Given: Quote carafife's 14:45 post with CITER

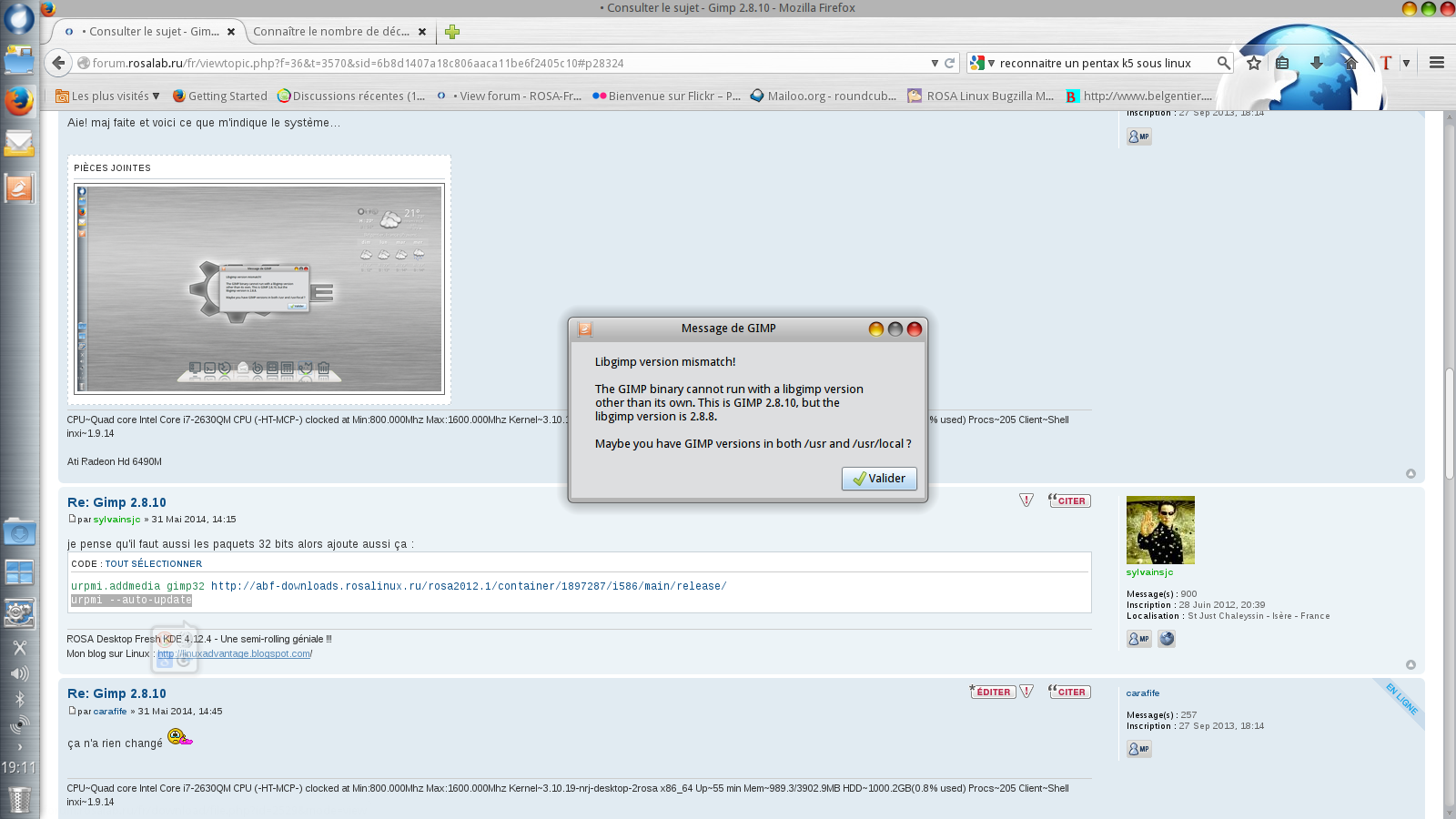Looking at the screenshot, I should (1069, 692).
